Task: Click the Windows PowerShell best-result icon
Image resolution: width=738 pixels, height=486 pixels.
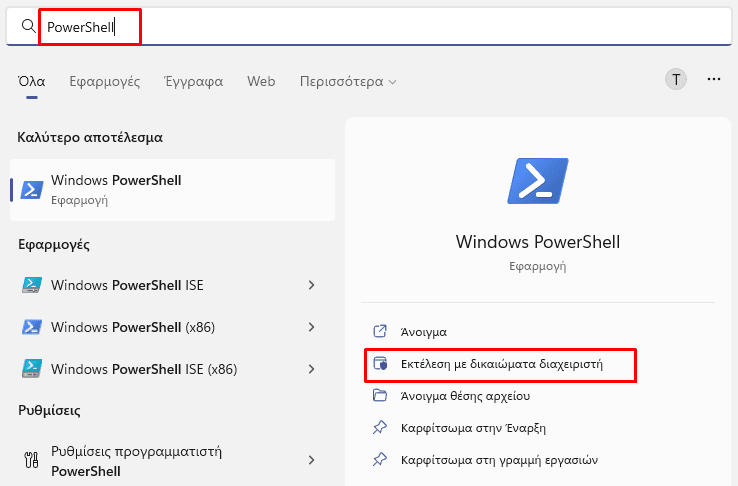Action: [32, 190]
